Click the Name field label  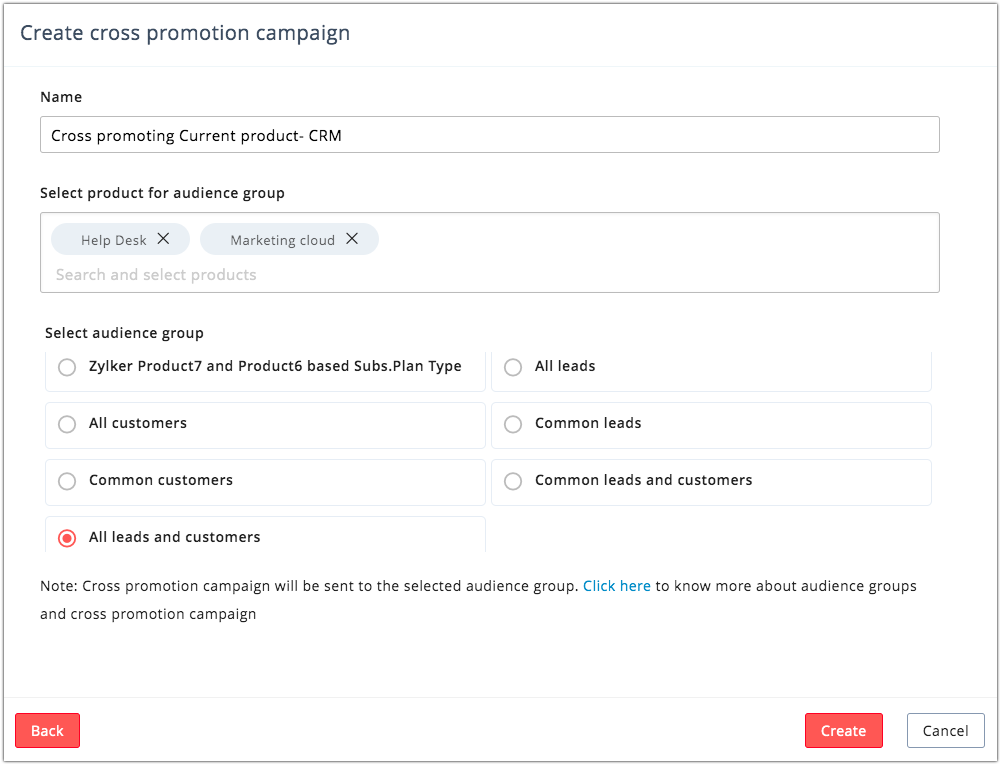point(61,97)
